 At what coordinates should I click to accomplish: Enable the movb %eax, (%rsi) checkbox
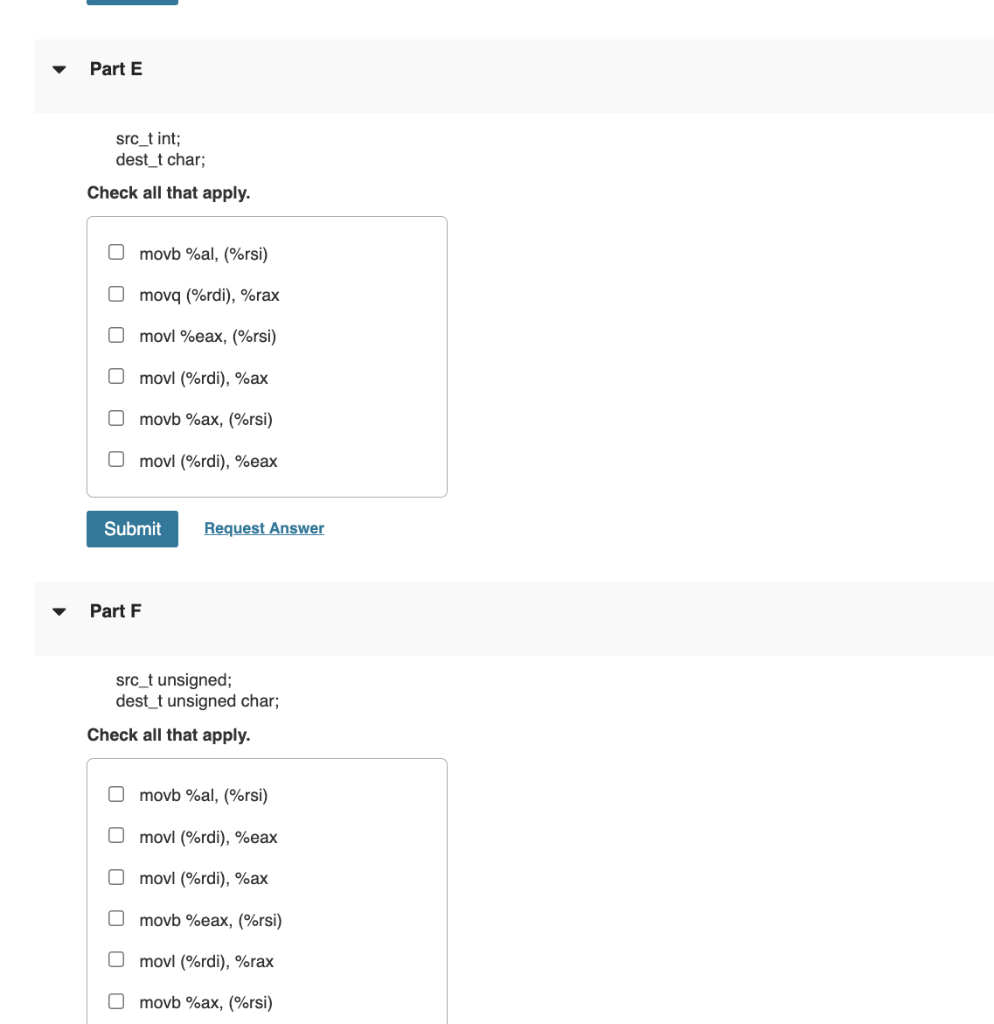coord(116,919)
